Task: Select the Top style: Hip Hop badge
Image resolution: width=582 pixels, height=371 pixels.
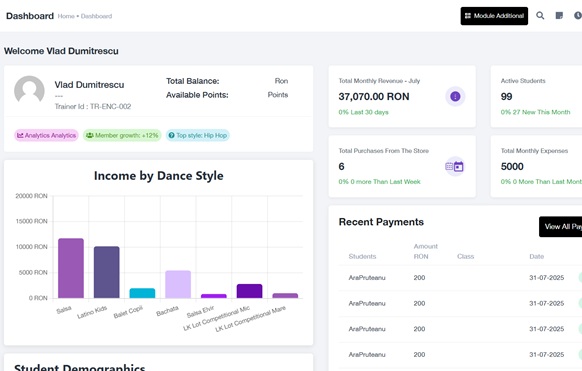Action: [x=197, y=135]
